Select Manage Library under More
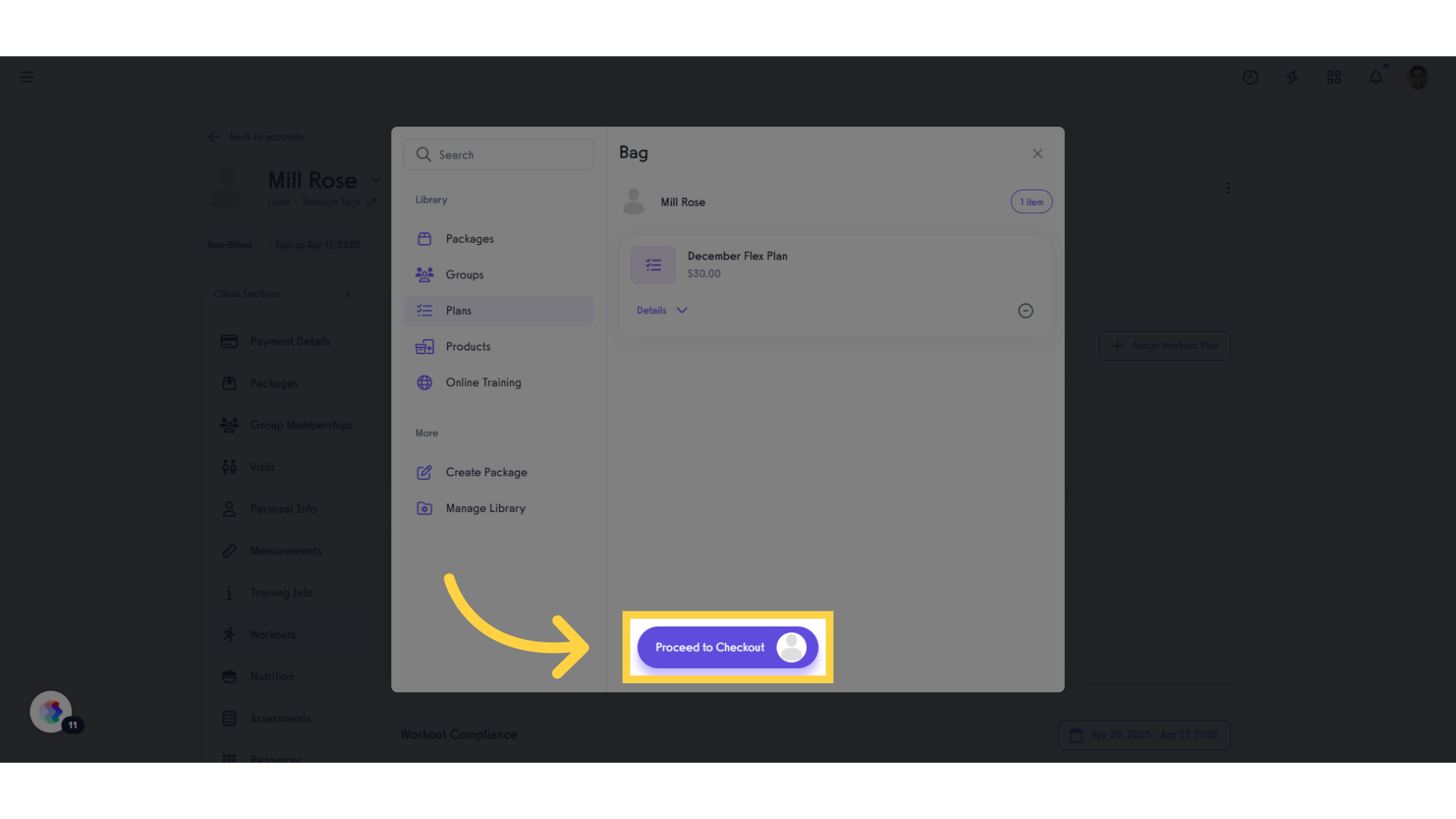 (x=498, y=508)
